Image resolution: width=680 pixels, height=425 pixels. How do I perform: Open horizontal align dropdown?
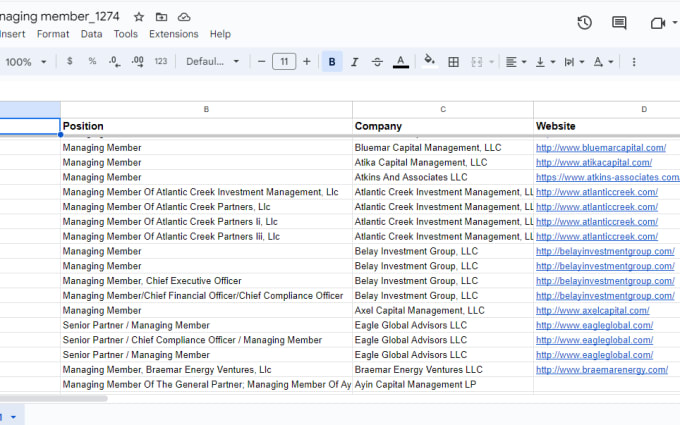click(516, 62)
